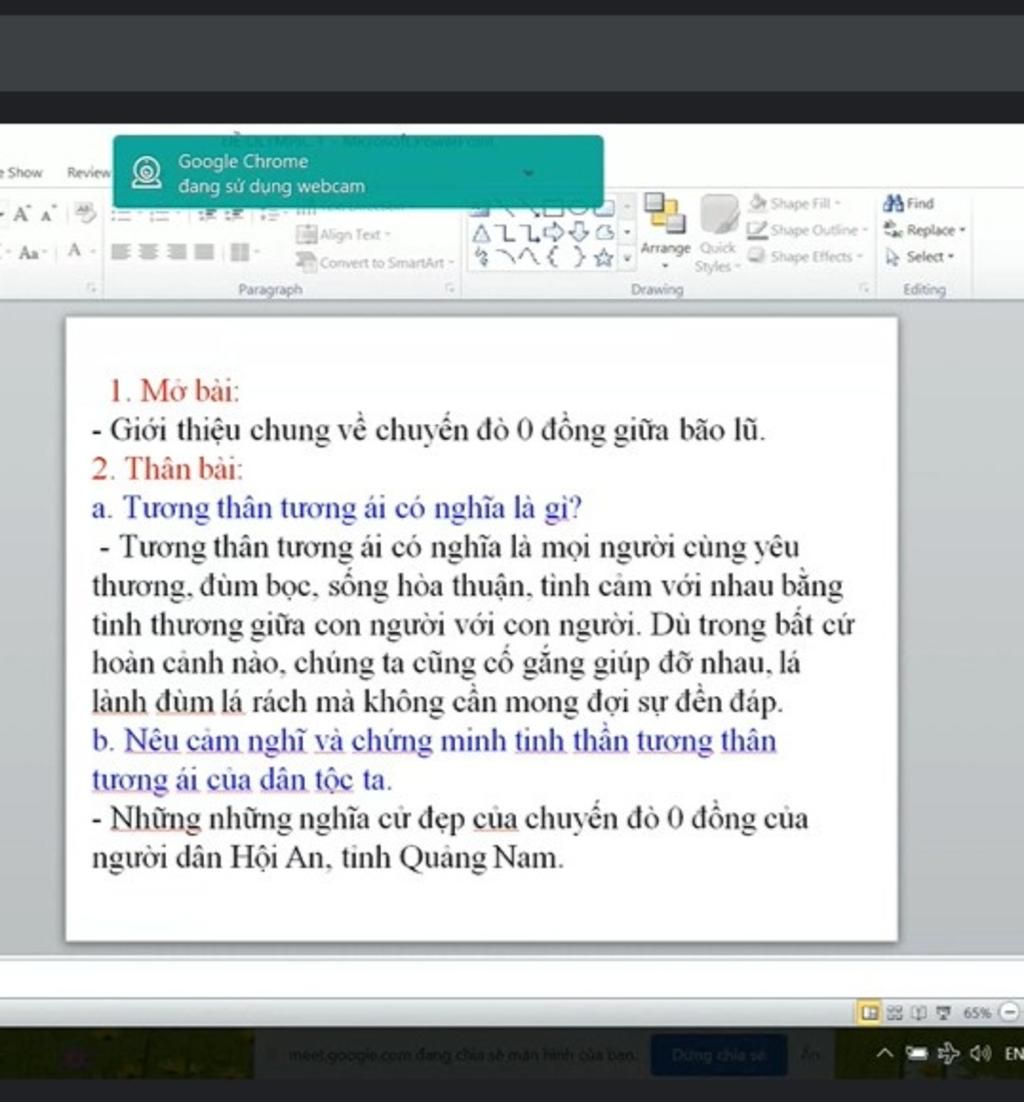Viewport: 1024px width, 1102px height.
Task: Select the scribble shape
Action: 481,257
